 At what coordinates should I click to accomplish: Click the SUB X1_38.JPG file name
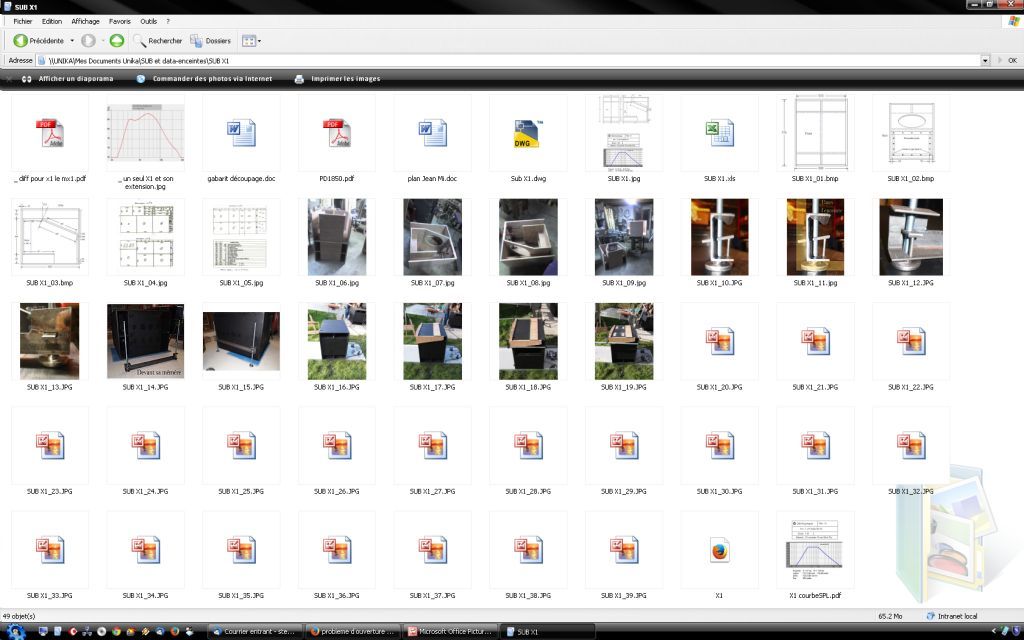click(x=528, y=596)
